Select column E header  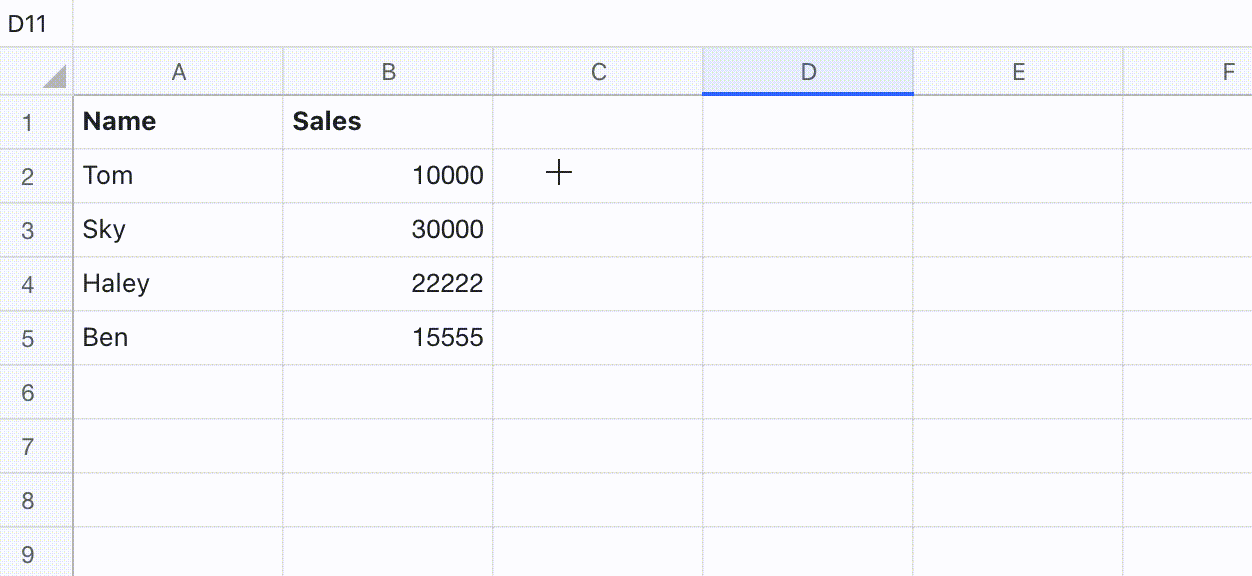click(x=1018, y=72)
